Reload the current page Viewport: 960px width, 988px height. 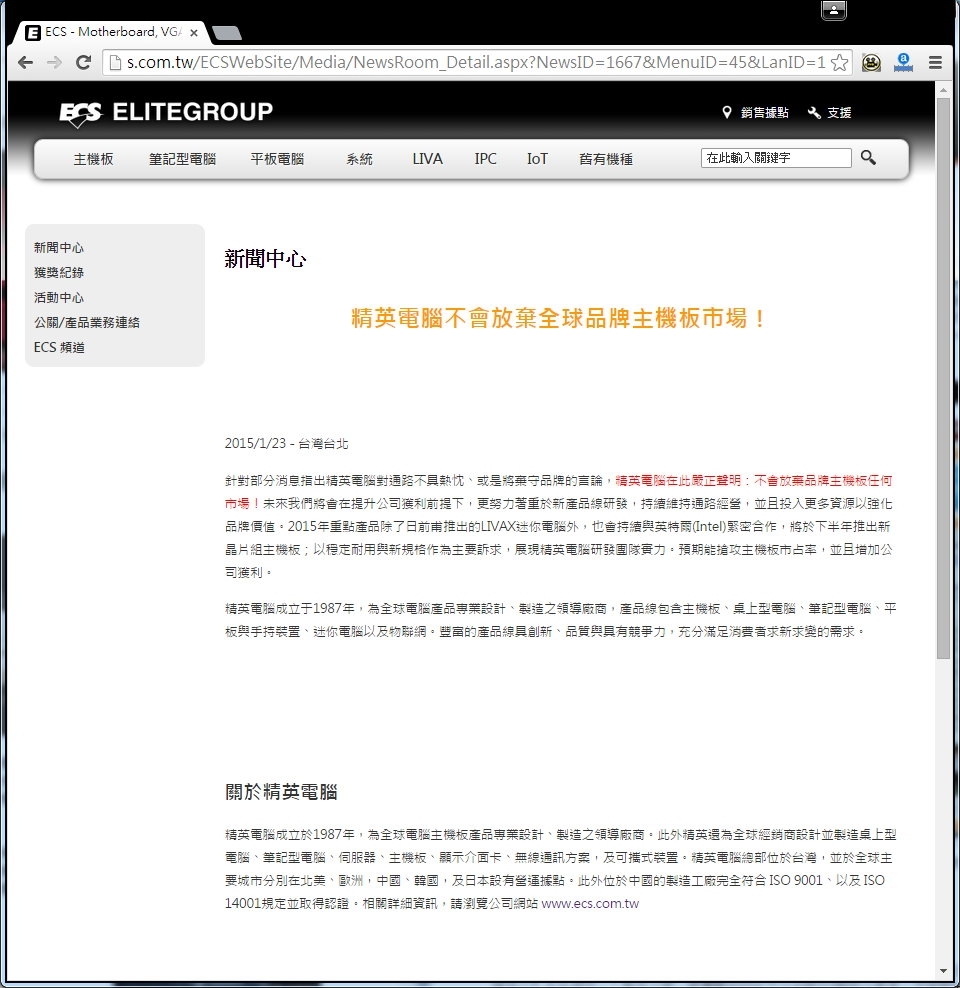coord(83,62)
